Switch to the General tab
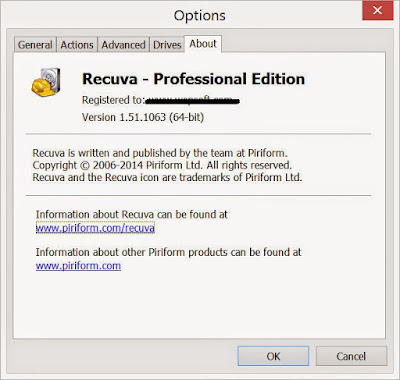The width and height of the screenshot is (400, 380). 35,45
